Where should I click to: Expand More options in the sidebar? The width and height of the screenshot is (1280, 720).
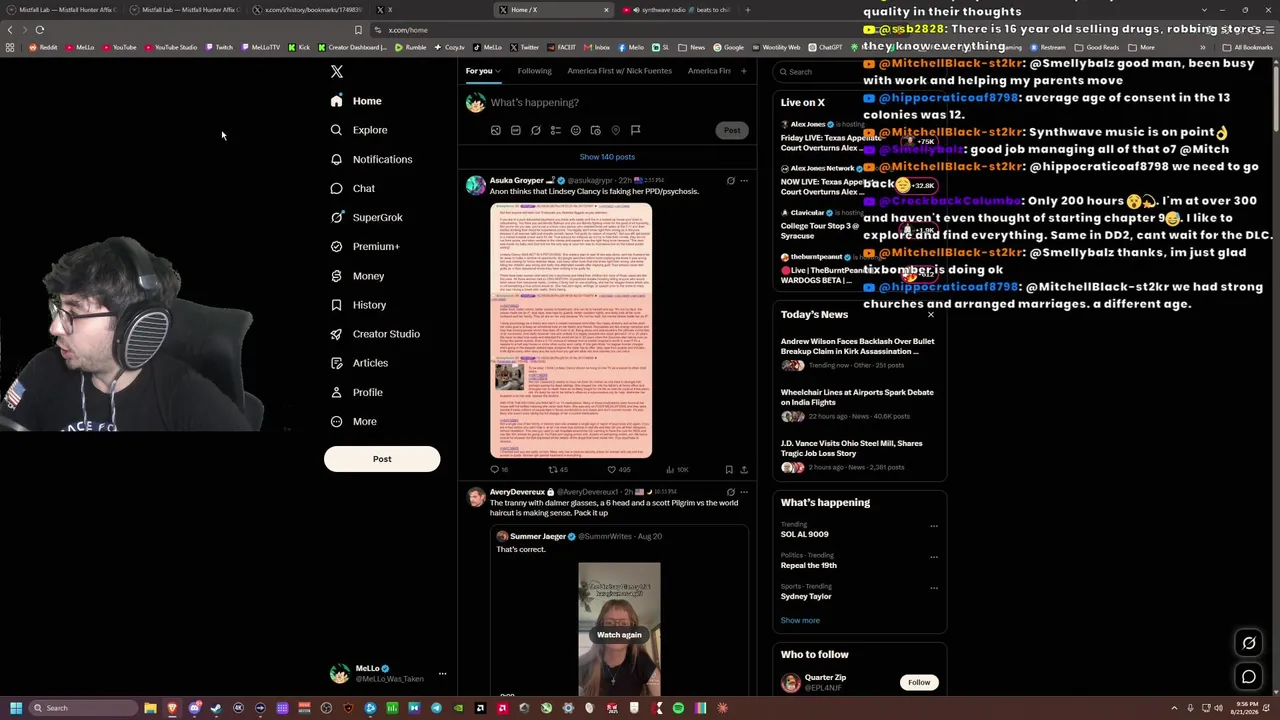pyautogui.click(x=354, y=421)
